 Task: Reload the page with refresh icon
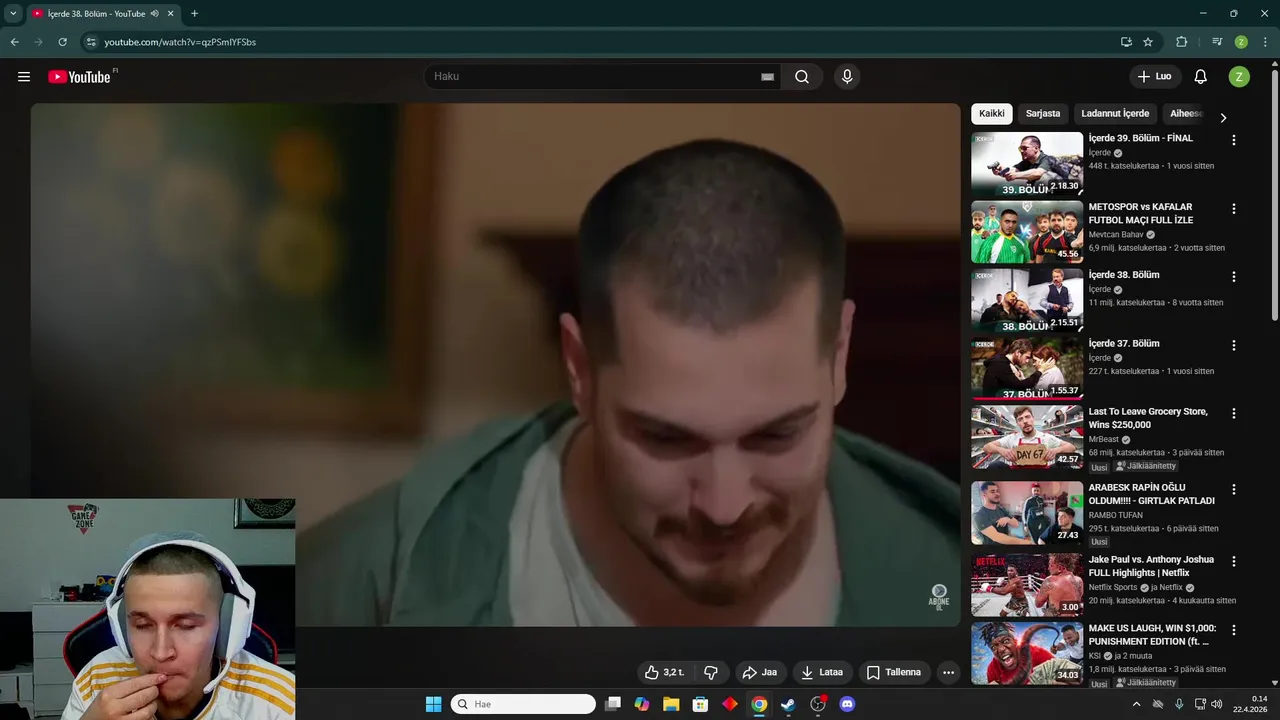click(x=62, y=42)
